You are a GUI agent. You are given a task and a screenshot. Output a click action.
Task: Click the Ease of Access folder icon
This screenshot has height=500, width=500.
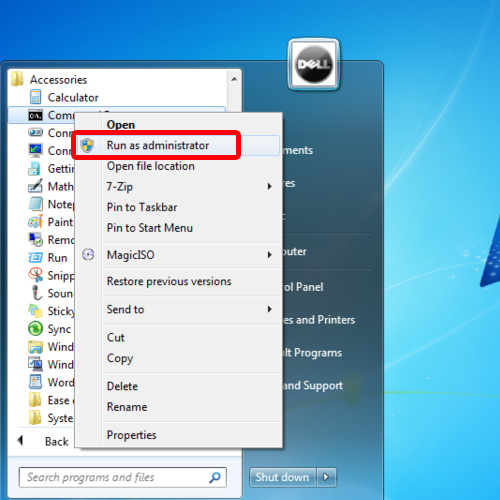[35, 400]
